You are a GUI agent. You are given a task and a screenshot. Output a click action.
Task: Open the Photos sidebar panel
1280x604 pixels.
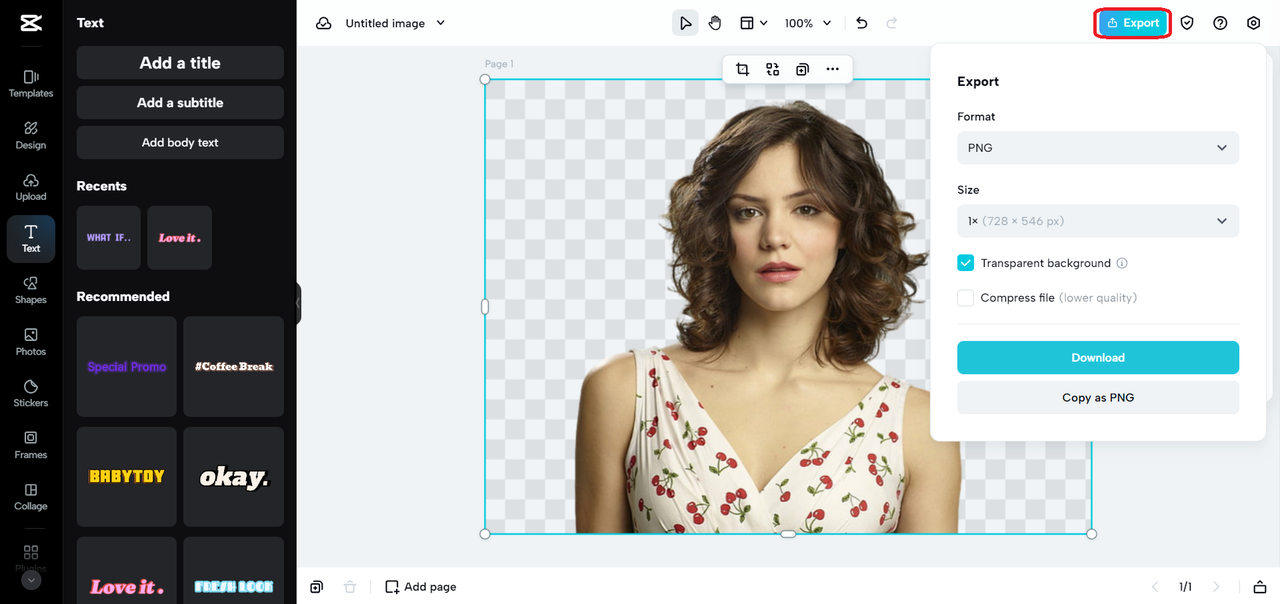pyautogui.click(x=31, y=342)
